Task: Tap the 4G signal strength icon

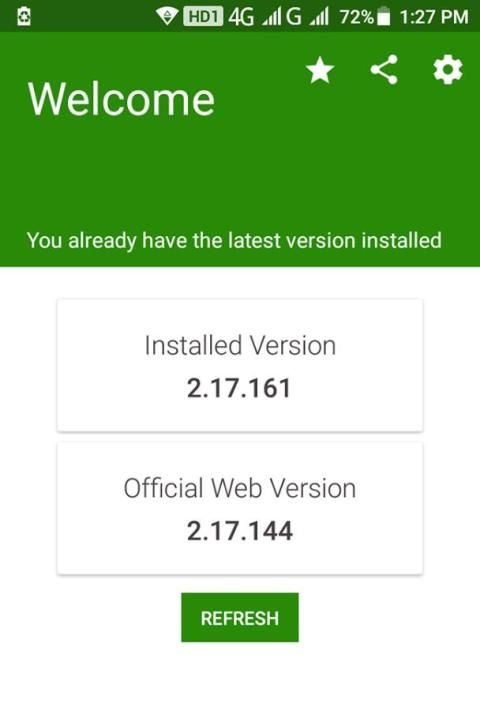Action: 254,17
